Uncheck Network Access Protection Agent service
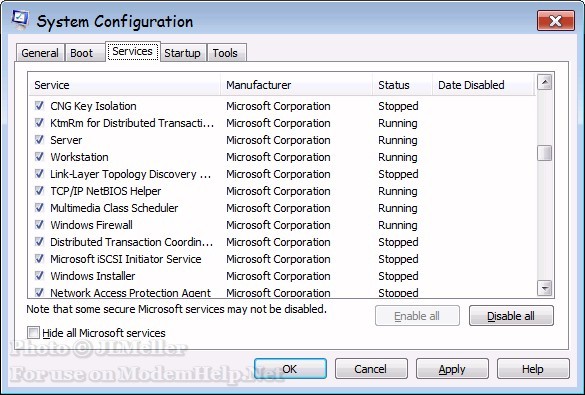The height and width of the screenshot is (395, 585). click(39, 292)
